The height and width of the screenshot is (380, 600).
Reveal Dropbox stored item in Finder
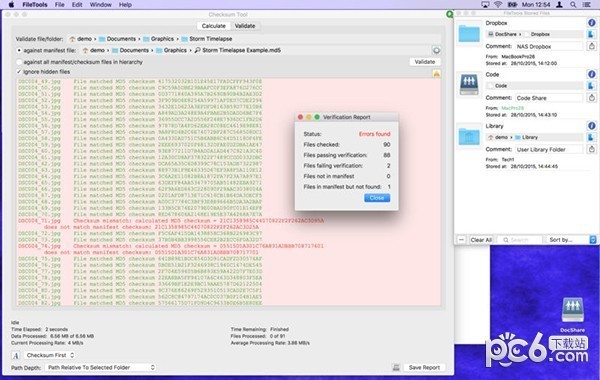click(592, 34)
